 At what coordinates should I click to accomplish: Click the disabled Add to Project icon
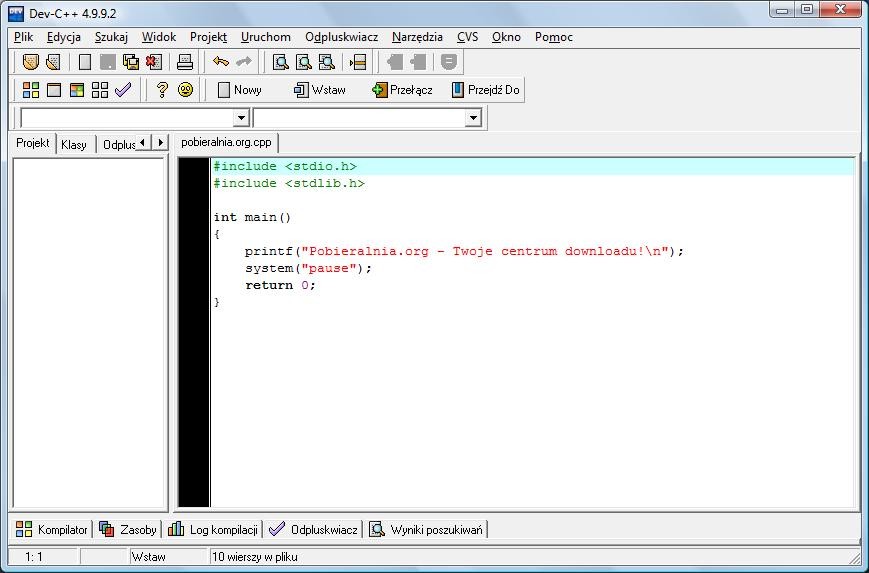click(395, 62)
